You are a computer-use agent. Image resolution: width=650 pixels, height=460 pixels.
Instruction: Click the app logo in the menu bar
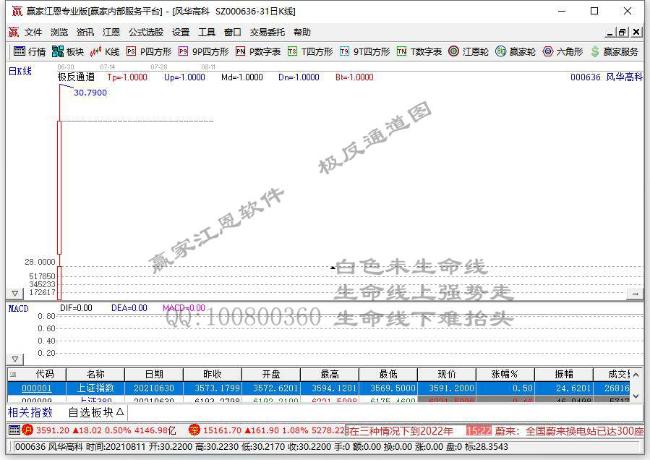[14, 32]
